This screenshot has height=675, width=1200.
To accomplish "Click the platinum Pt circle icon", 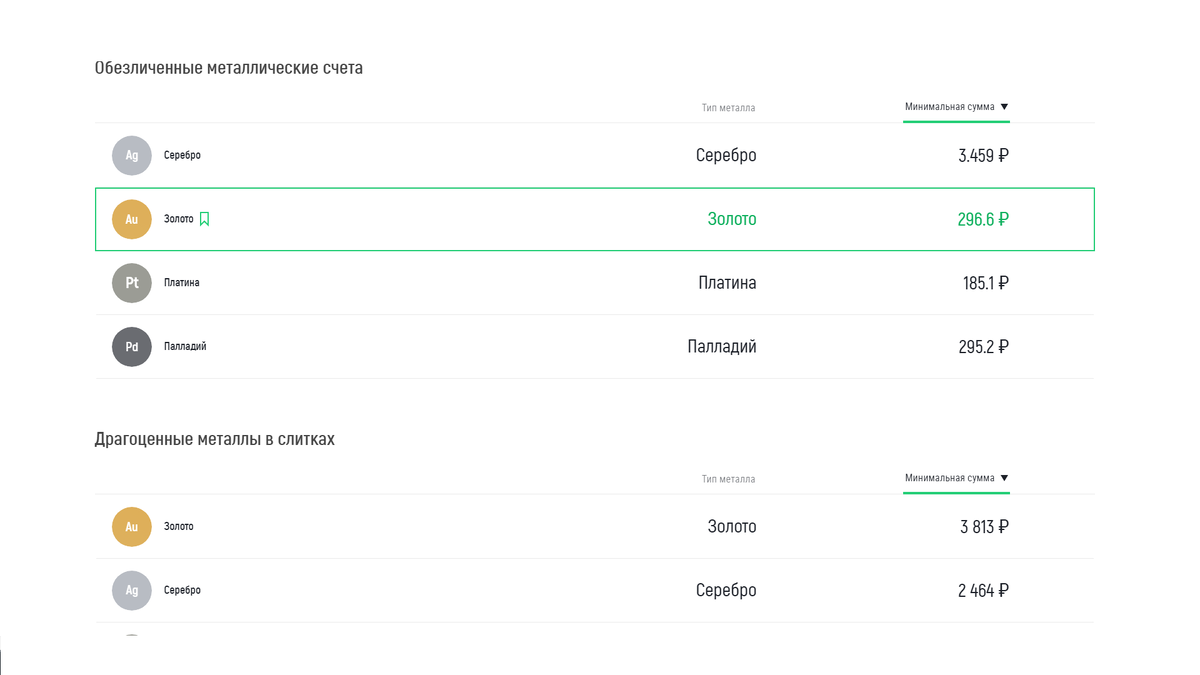I will pos(132,283).
